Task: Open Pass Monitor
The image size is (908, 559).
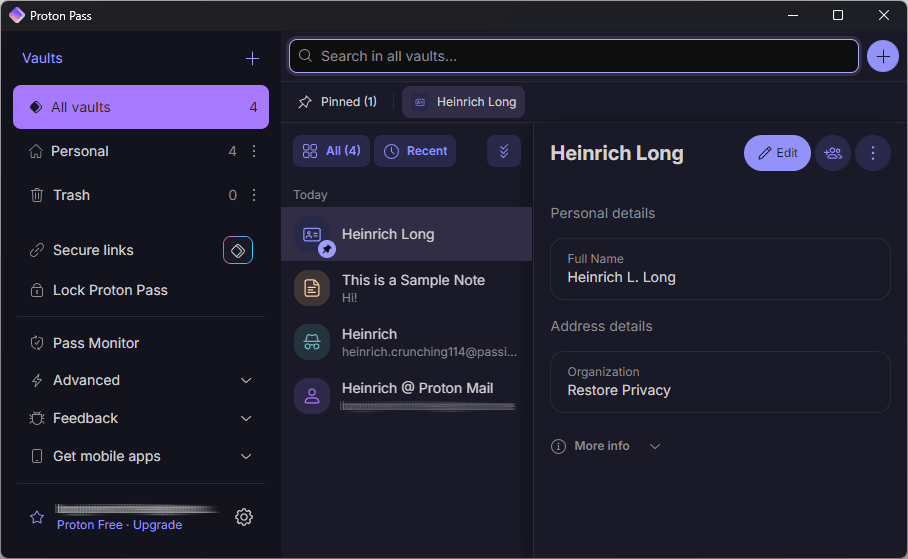Action: click(96, 343)
